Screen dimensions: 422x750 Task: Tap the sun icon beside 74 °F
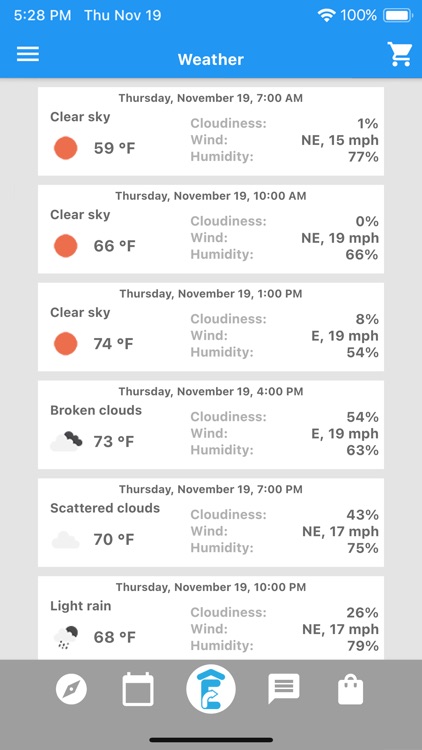[x=66, y=343]
